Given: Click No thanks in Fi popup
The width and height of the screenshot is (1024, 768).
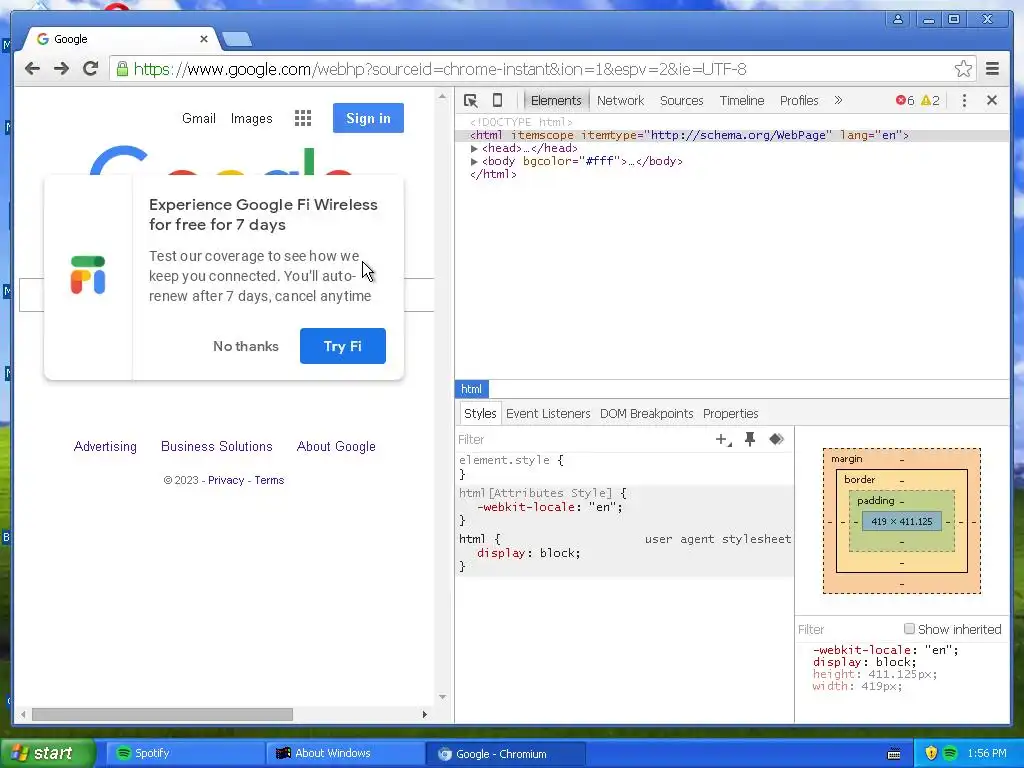Looking at the screenshot, I should 246,346.
